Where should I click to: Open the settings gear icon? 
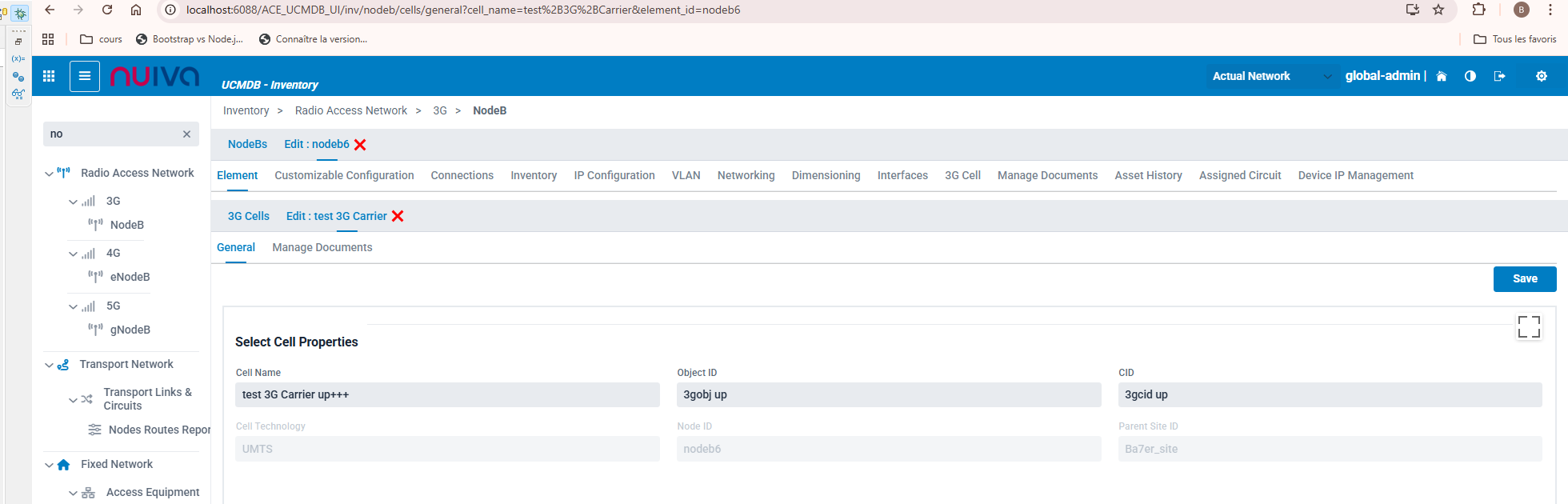pyautogui.click(x=1542, y=76)
